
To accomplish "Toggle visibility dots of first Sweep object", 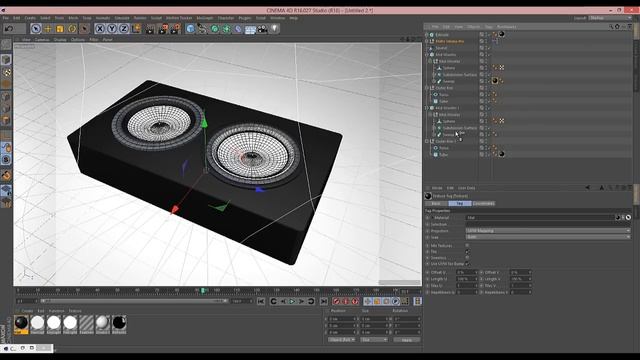I will tap(485, 81).
